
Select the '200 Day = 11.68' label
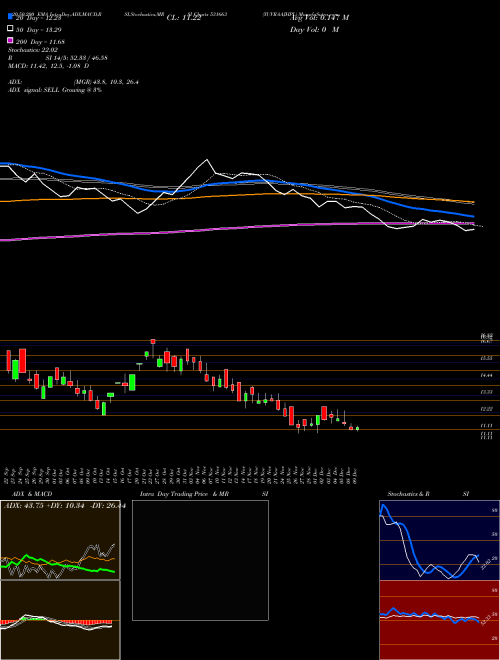(41, 42)
